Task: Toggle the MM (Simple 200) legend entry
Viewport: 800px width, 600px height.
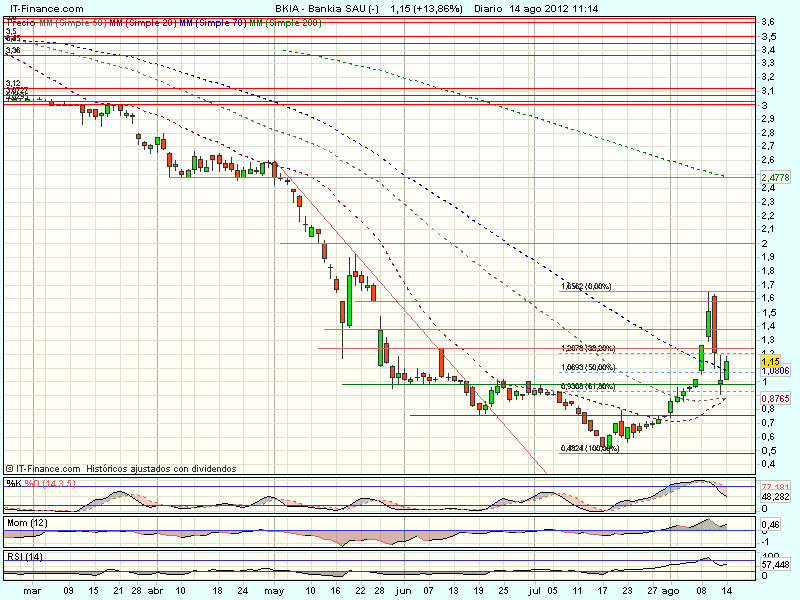Action: click(x=287, y=21)
